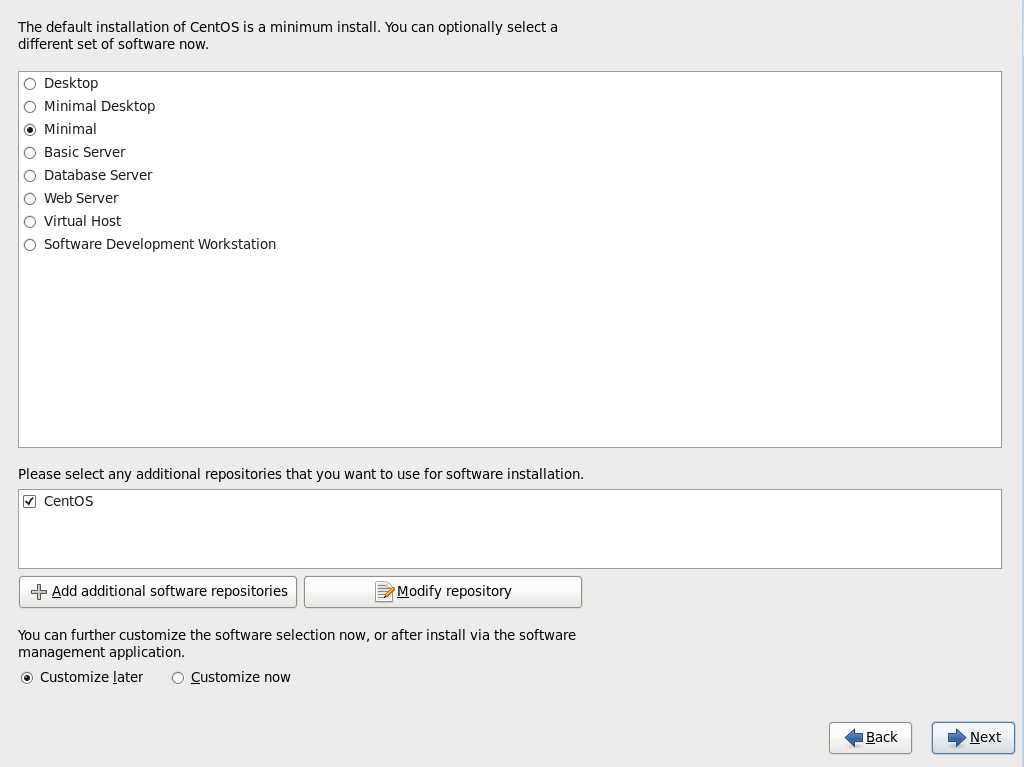
Task: Click the blue left arrow on Back
Action: tap(855, 737)
